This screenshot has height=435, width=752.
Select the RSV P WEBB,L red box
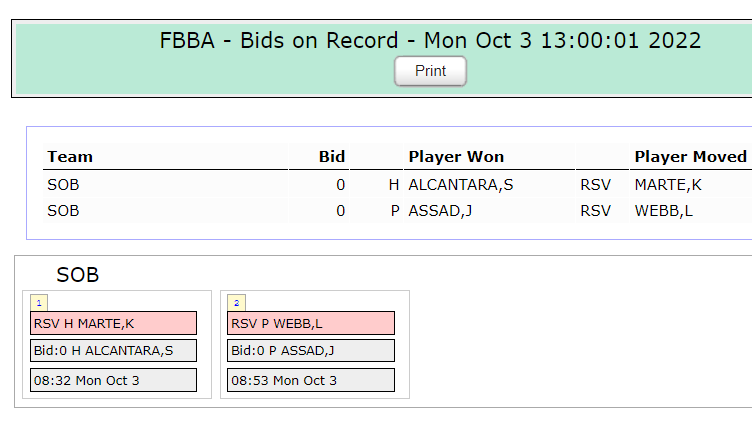pos(311,323)
